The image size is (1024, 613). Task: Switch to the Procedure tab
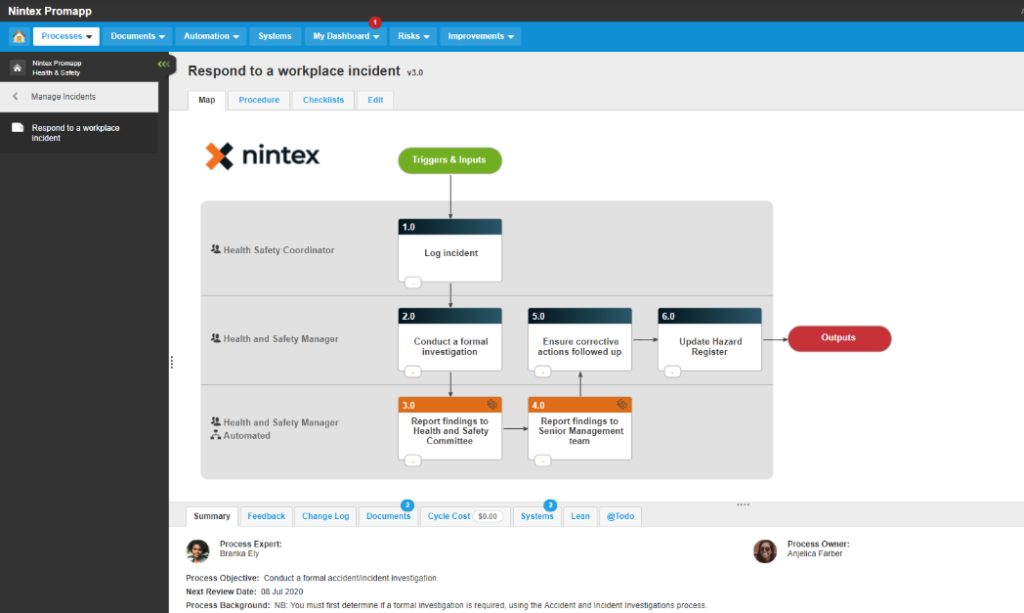pyautogui.click(x=259, y=100)
